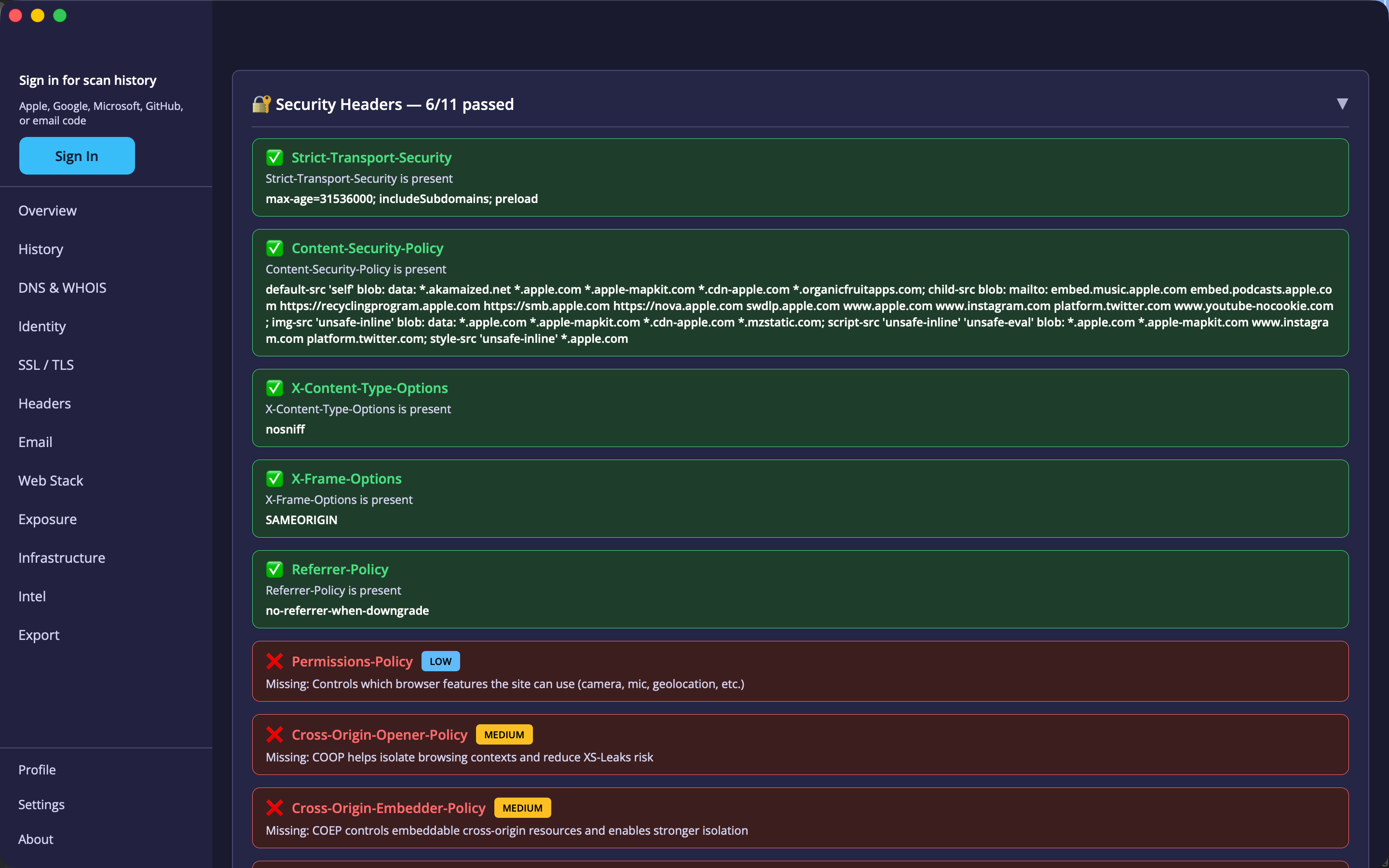Select Identity in the sidebar
1389x868 pixels.
pyautogui.click(x=42, y=326)
